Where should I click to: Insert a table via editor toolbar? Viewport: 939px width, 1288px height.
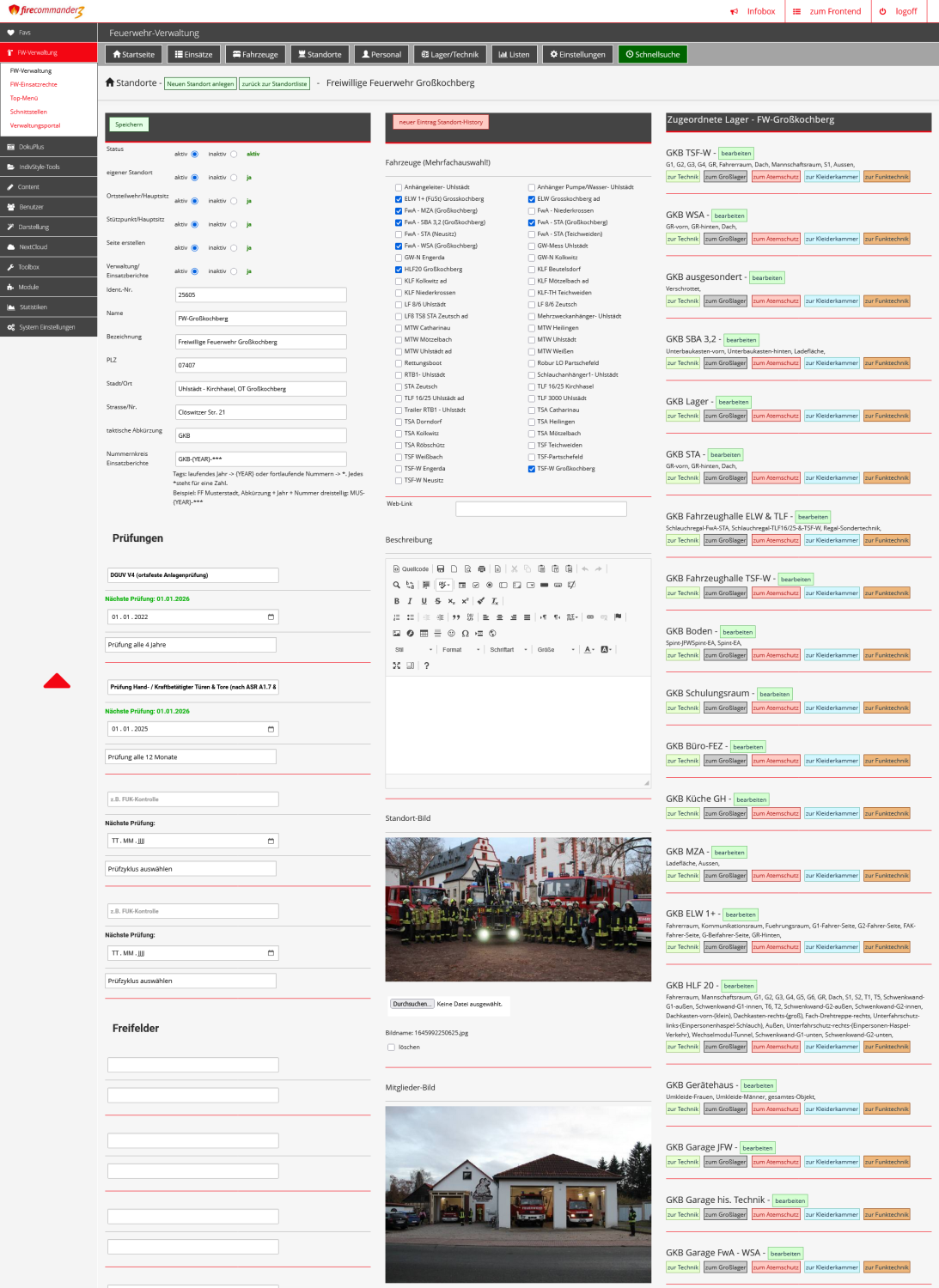424,634
